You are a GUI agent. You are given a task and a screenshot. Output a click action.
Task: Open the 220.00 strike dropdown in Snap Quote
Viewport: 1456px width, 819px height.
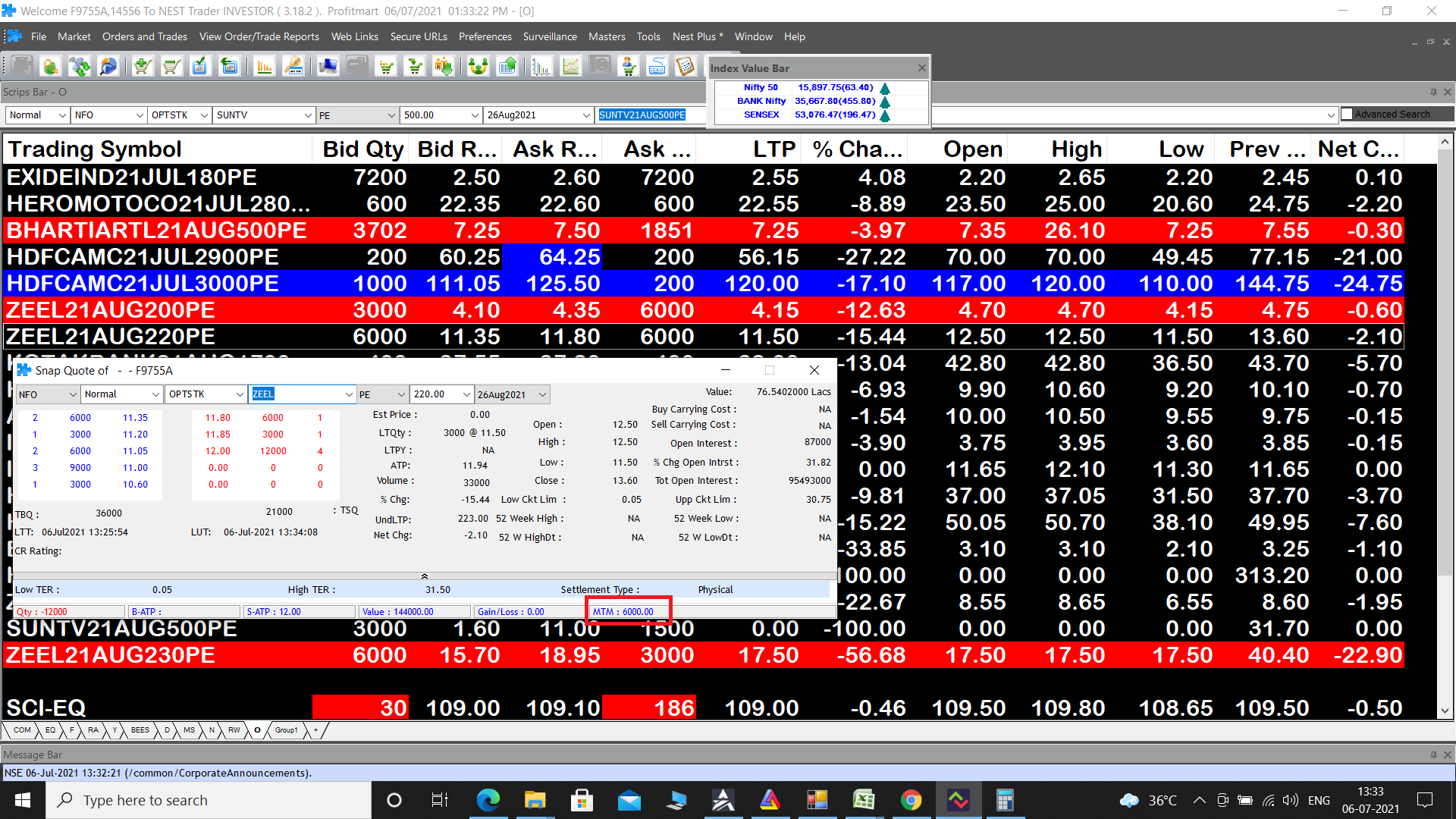point(465,394)
